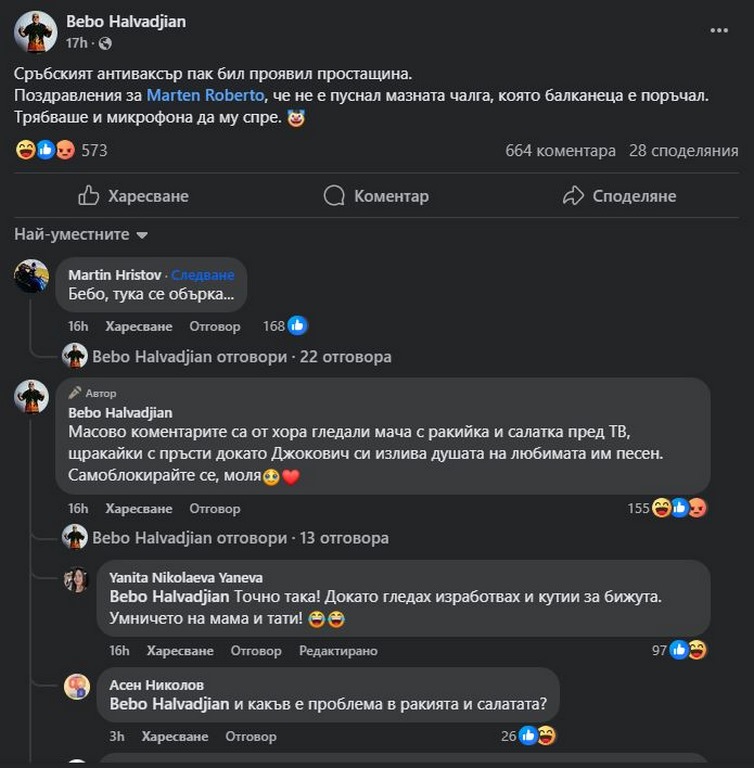Expand the Най-уместните comment sorting dropdown

click(81, 235)
